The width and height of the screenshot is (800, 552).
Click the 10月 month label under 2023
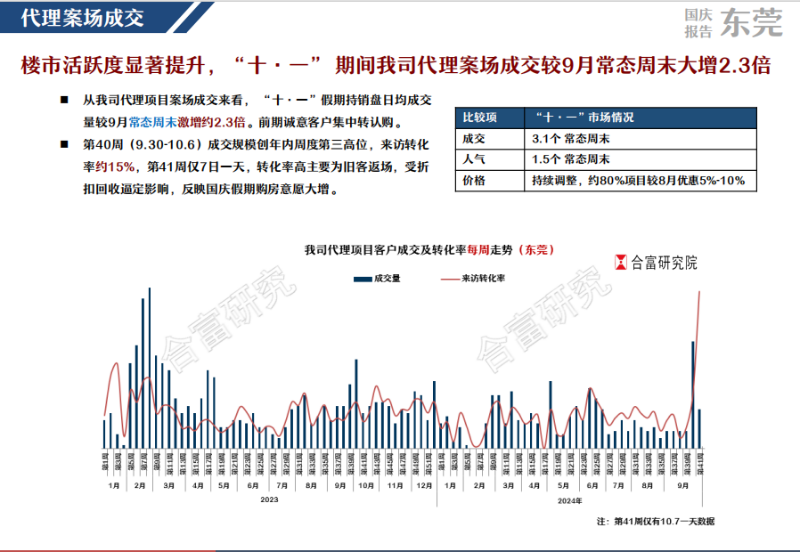(x=366, y=486)
